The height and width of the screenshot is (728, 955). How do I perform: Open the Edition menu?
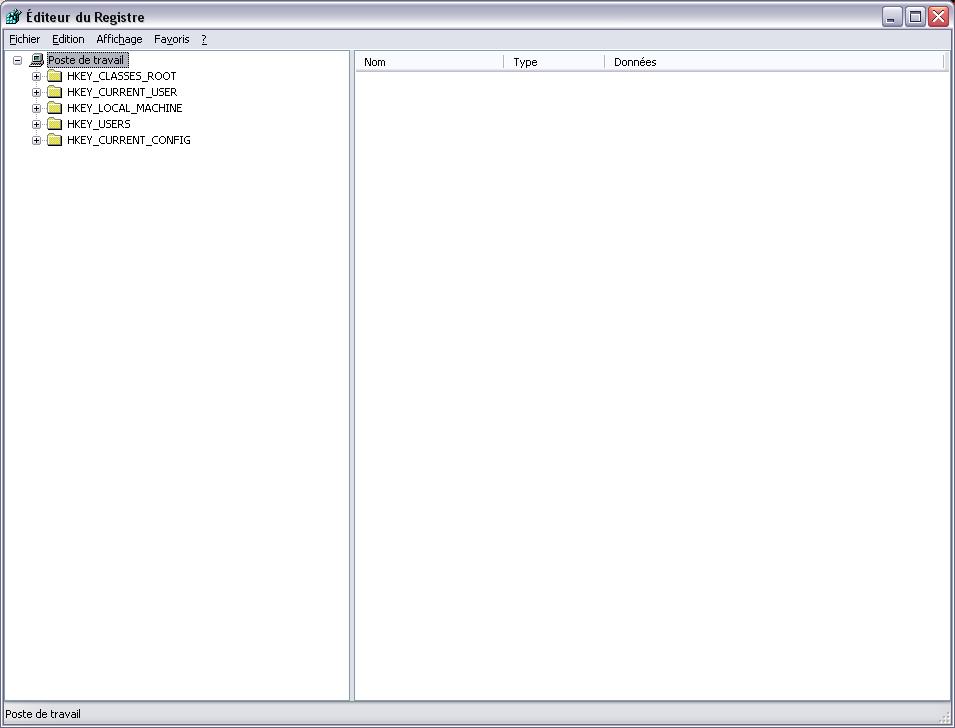(68, 39)
